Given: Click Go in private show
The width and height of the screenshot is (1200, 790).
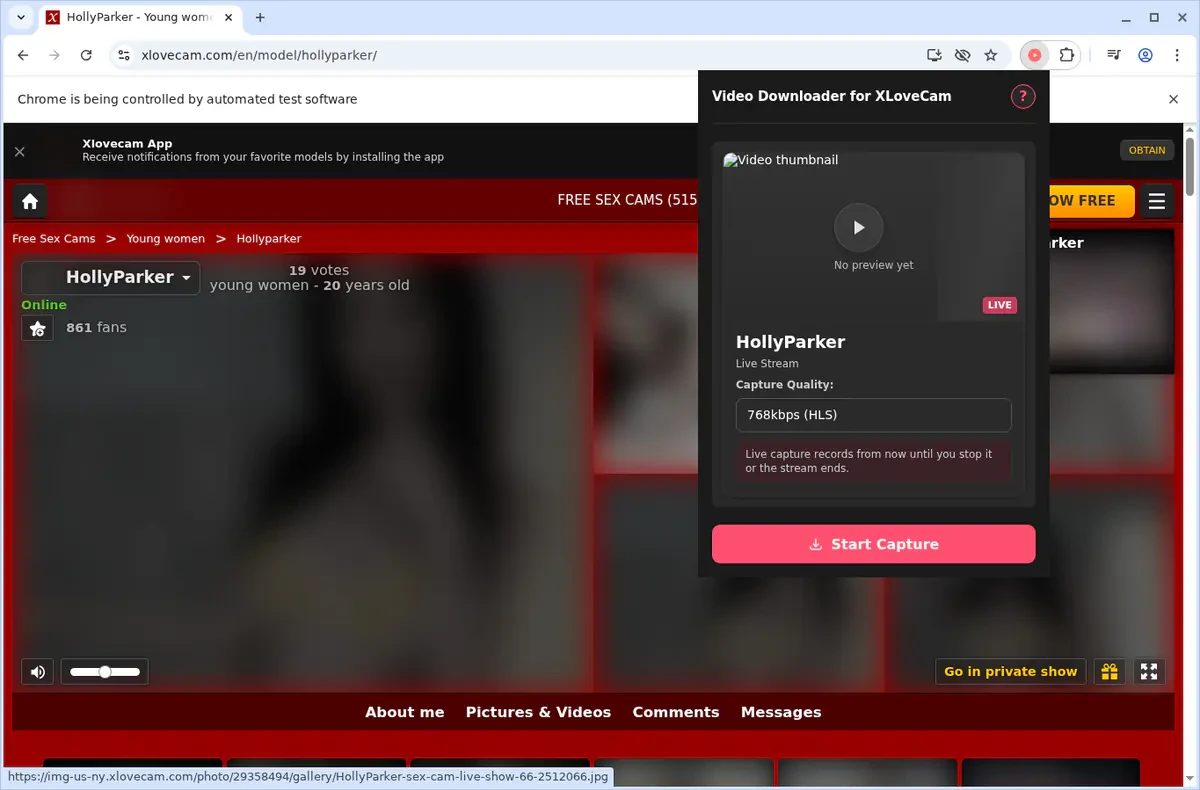Looking at the screenshot, I should [x=1010, y=671].
